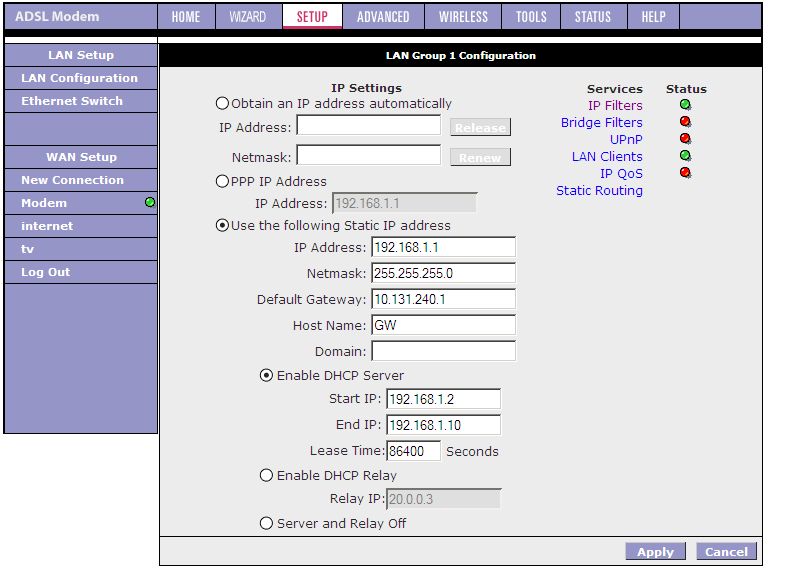Open the internet connection entry
The height and width of the screenshot is (571, 789).
(81, 226)
